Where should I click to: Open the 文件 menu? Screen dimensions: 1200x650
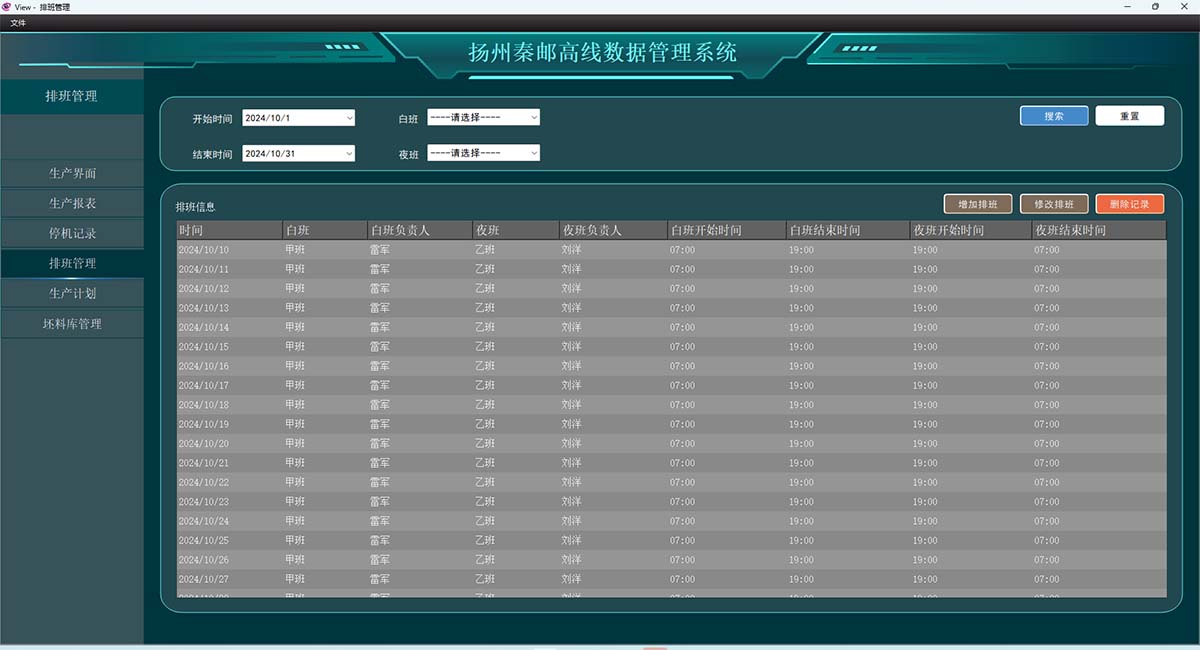18,22
